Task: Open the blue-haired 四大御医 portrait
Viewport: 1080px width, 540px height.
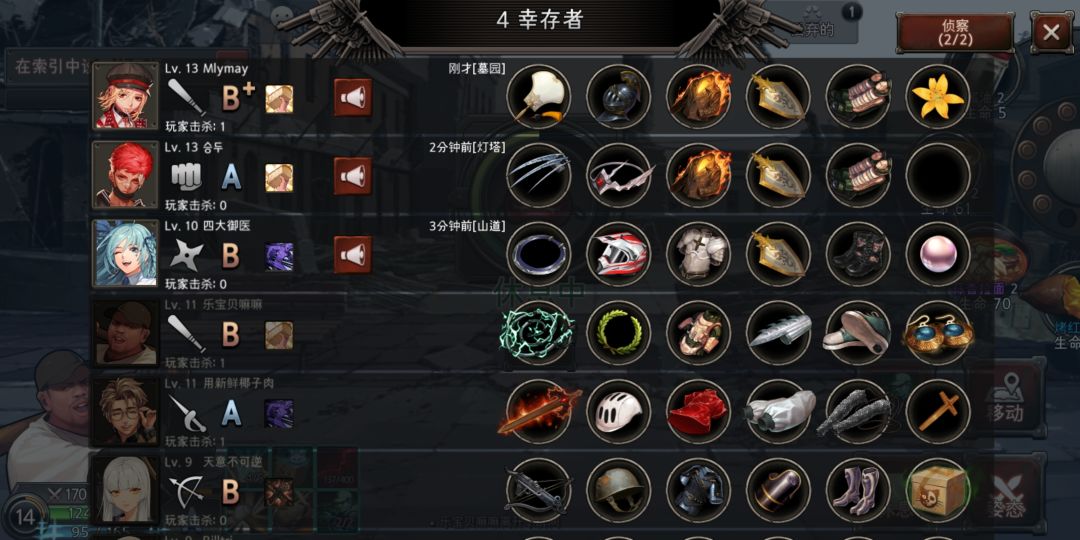Action: [x=125, y=253]
